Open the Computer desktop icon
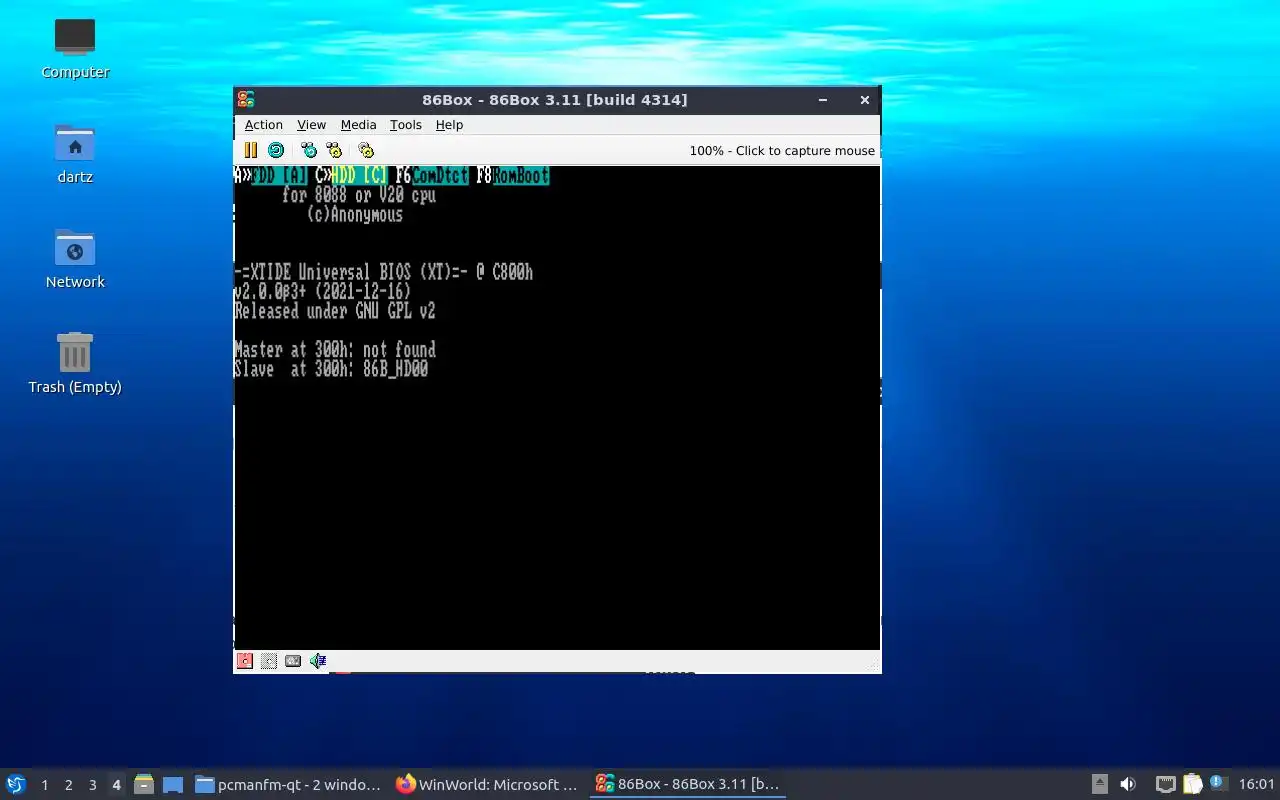1280x800 pixels. pyautogui.click(x=75, y=48)
